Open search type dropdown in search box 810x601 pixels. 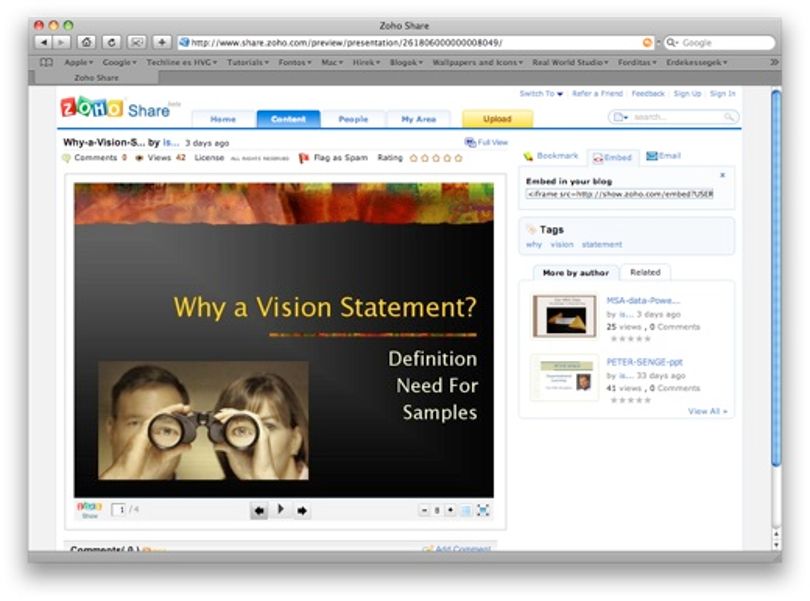(620, 117)
